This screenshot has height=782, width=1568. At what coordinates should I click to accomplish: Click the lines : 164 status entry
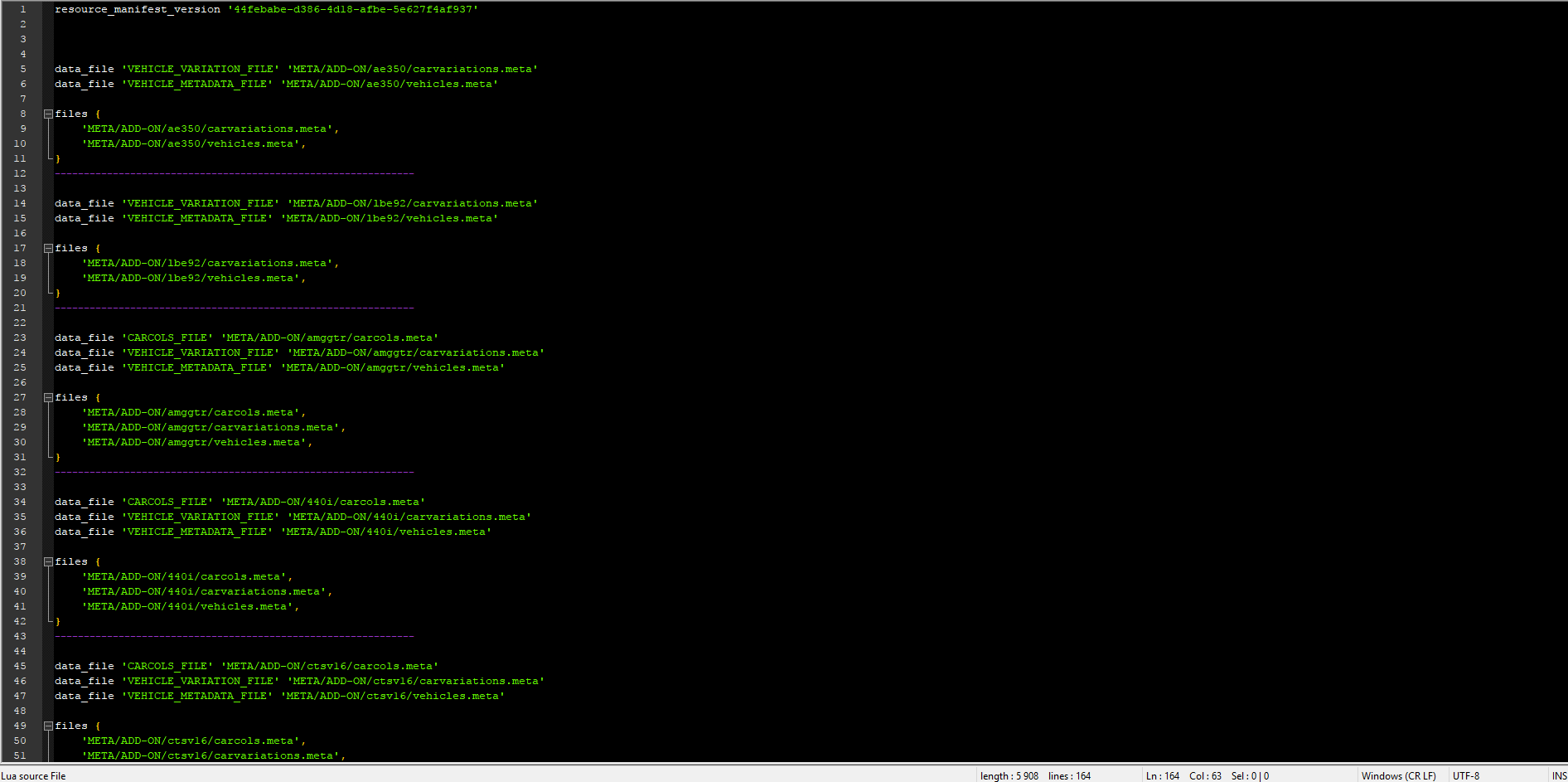pyautogui.click(x=1069, y=775)
